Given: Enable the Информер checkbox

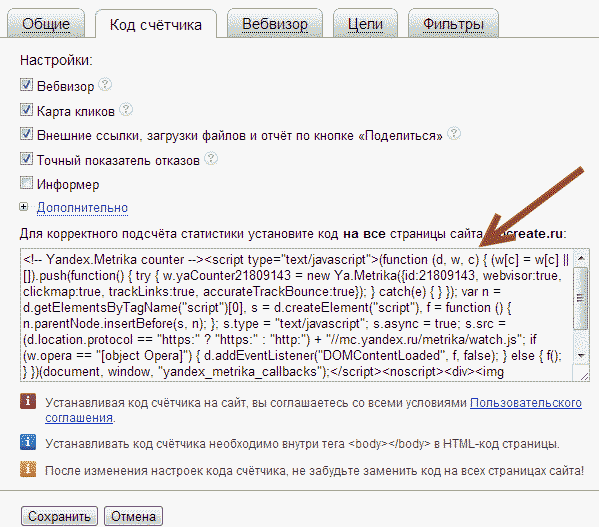Looking at the screenshot, I should point(26,183).
